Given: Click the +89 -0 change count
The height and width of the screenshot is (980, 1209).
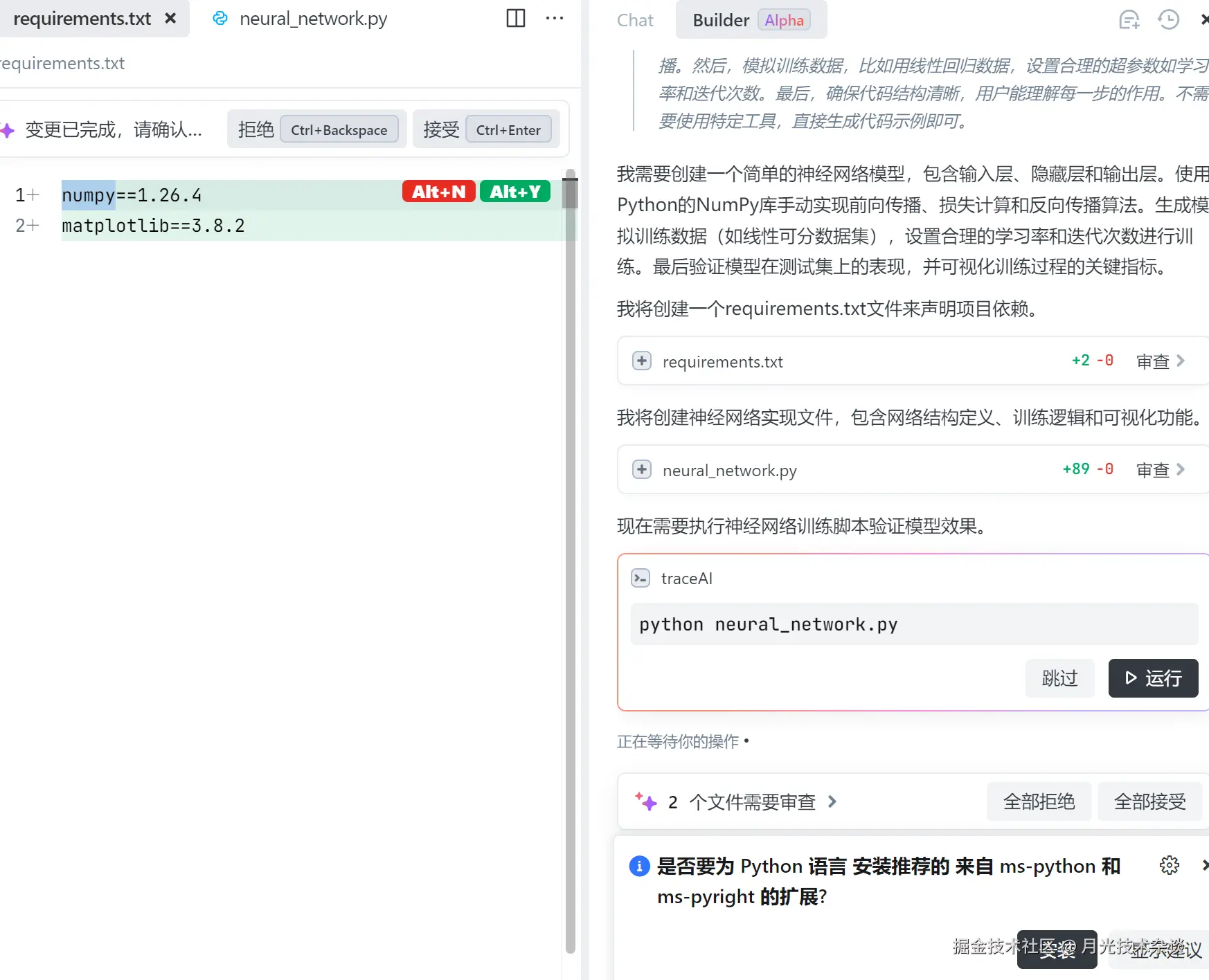Looking at the screenshot, I should 1088,469.
